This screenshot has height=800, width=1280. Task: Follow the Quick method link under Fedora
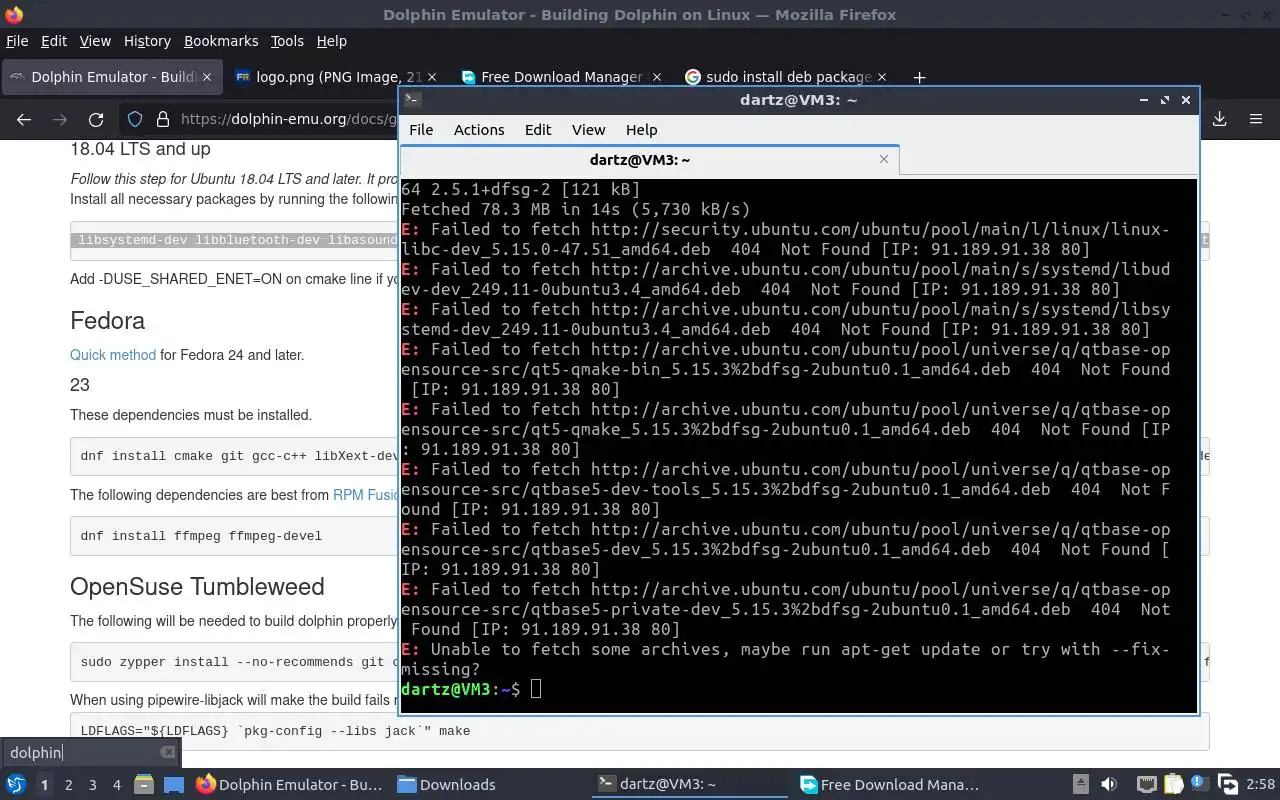(x=113, y=355)
